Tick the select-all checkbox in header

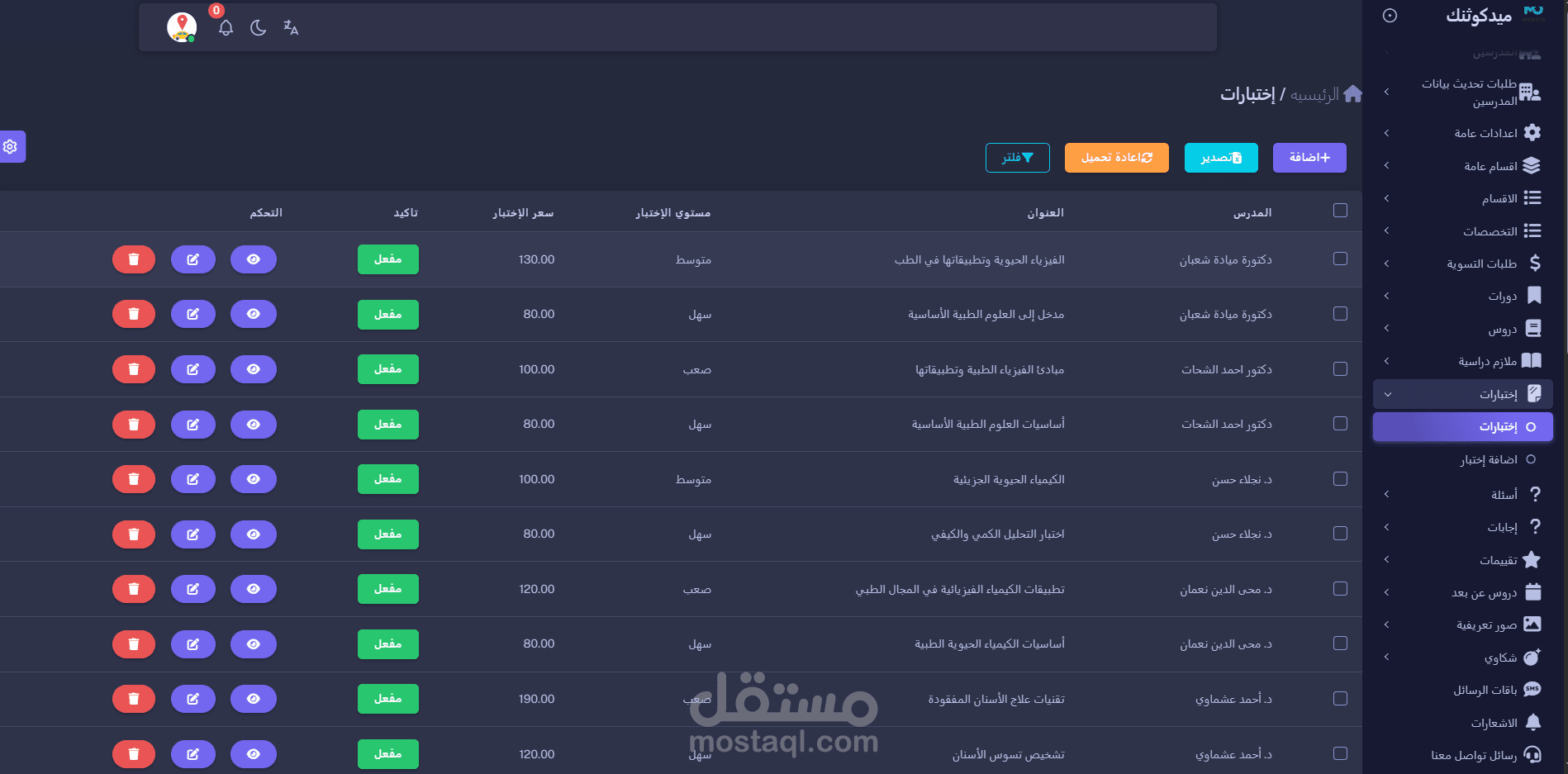[1340, 211]
